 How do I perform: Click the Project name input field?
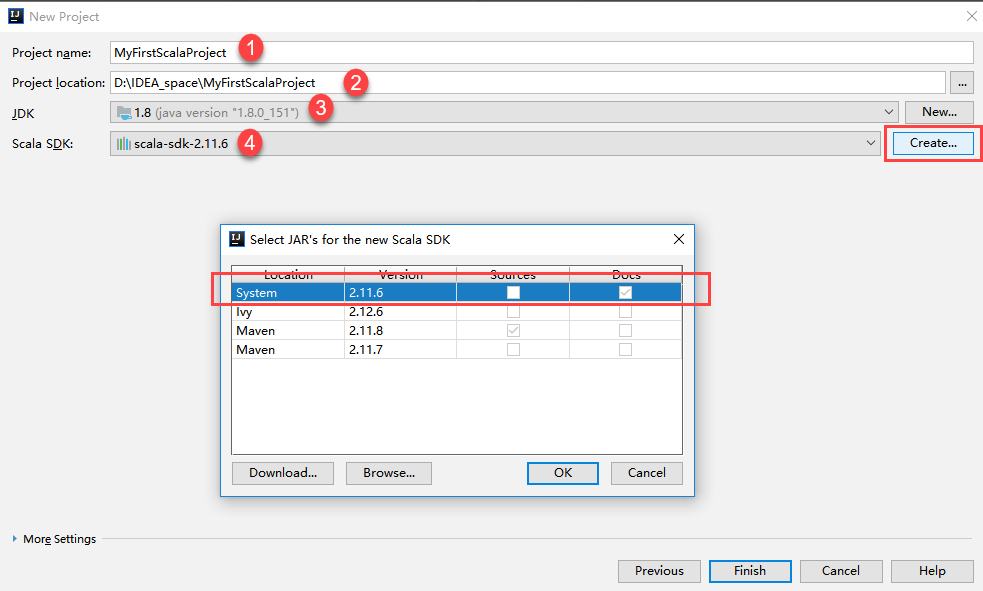coord(542,53)
